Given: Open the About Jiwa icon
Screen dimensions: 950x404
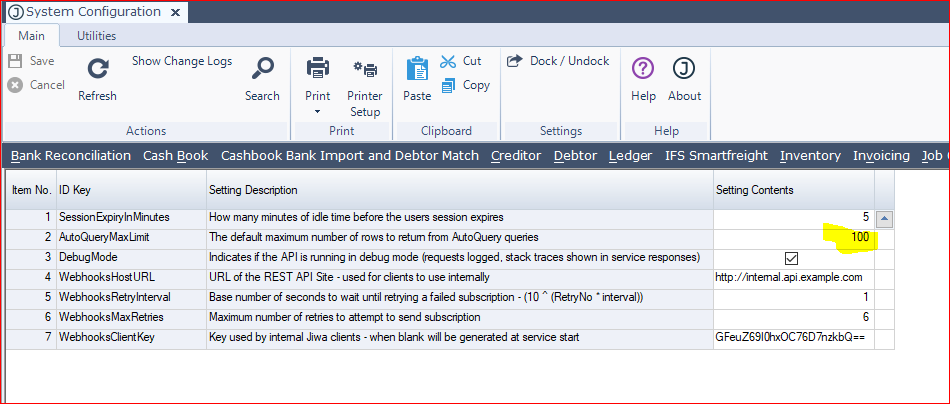Looking at the screenshot, I should point(684,69).
